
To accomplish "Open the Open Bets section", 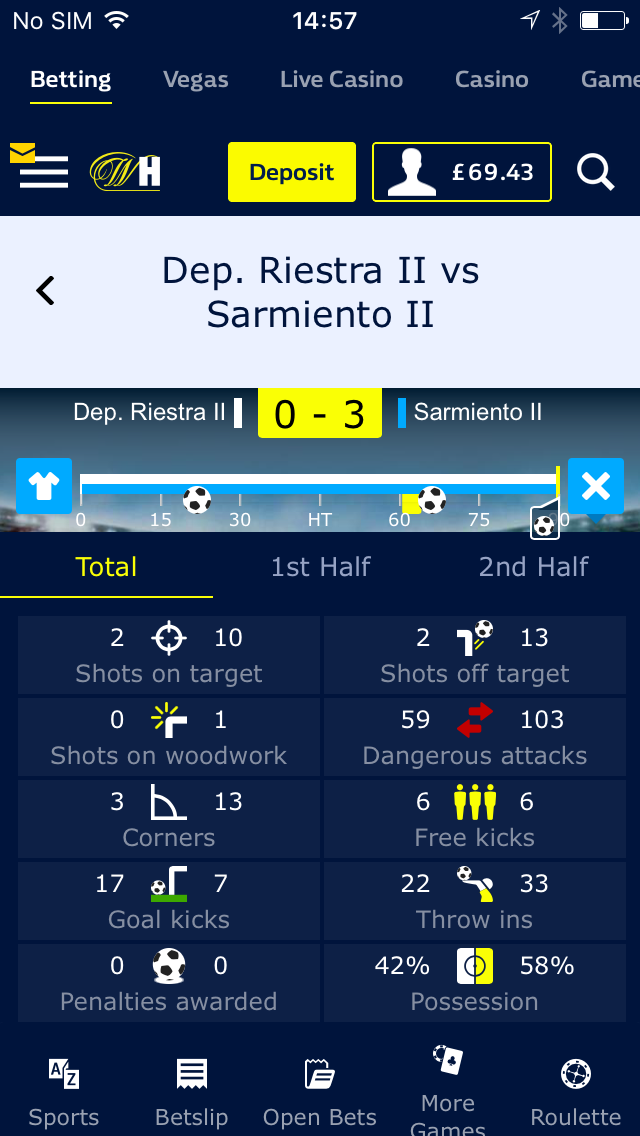I will pos(320,1091).
